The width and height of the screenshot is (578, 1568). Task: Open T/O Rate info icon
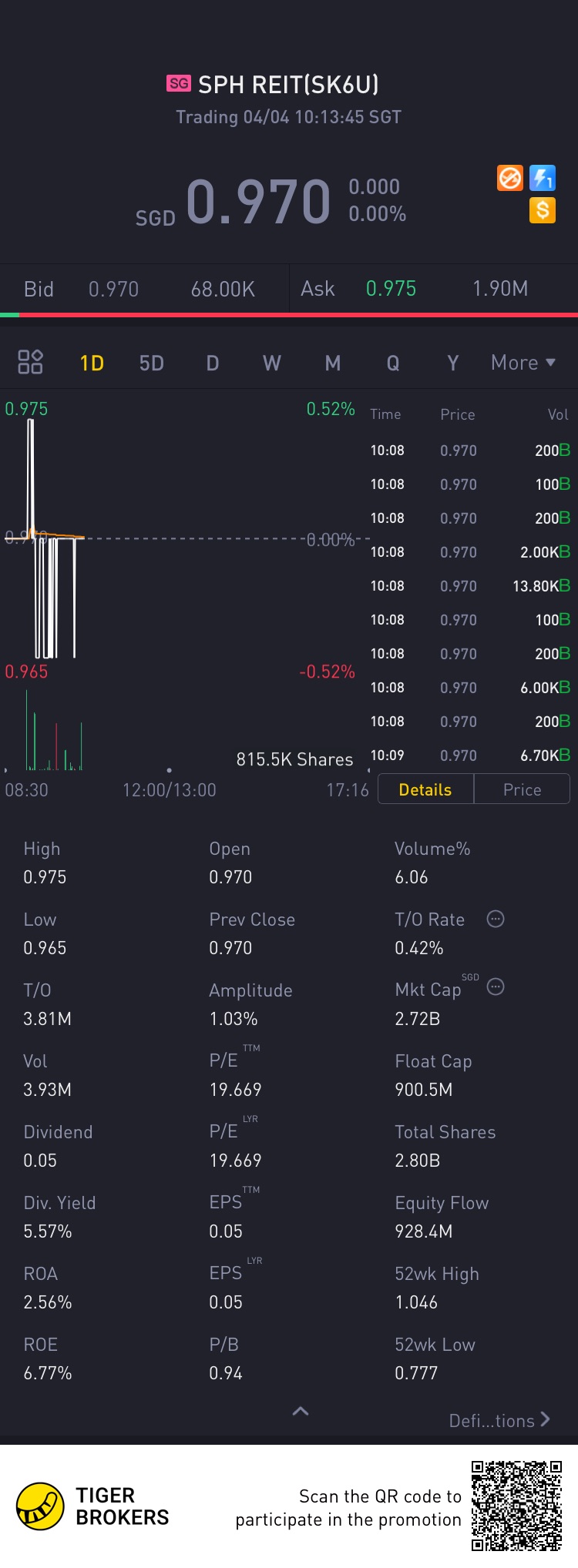coord(496,919)
